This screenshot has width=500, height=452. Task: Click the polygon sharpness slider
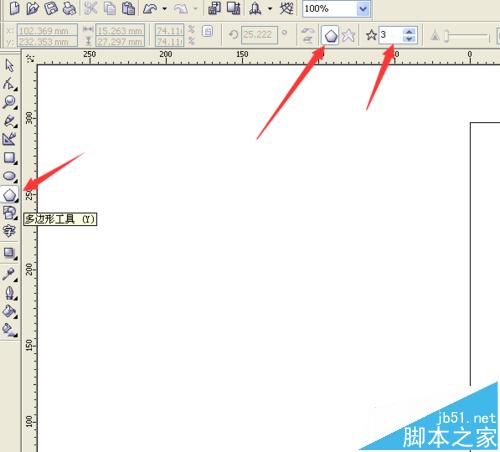(x=467, y=35)
